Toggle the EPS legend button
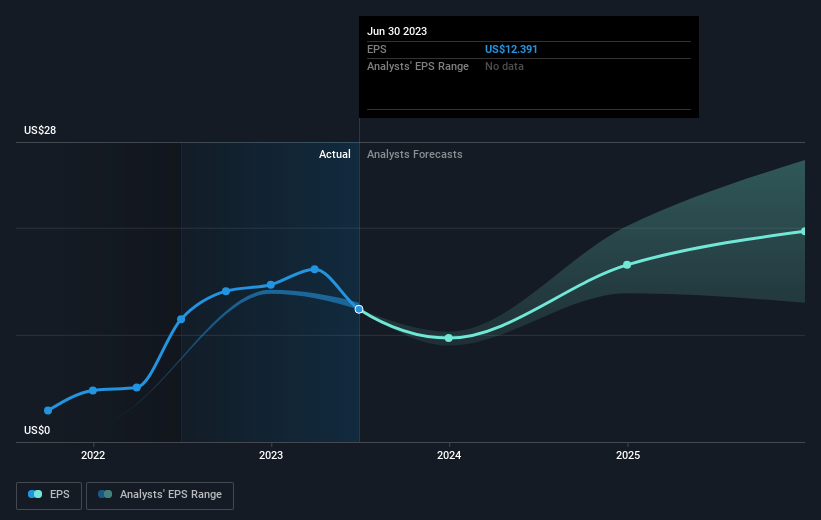Image resolution: width=821 pixels, height=520 pixels. [49, 495]
